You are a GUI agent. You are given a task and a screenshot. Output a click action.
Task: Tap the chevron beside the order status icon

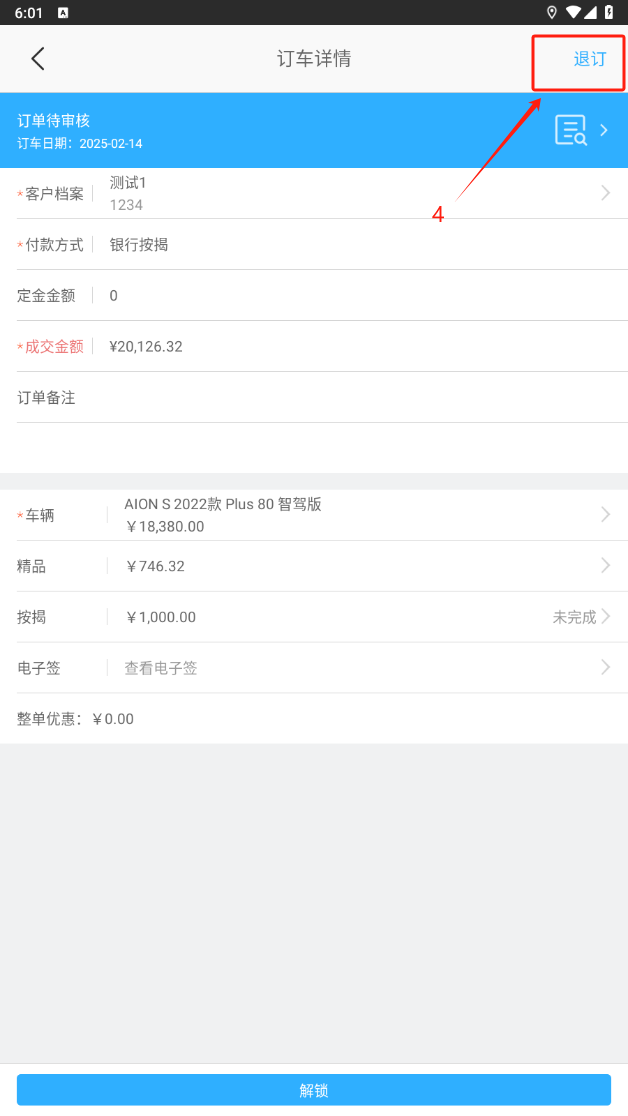pyautogui.click(x=604, y=130)
